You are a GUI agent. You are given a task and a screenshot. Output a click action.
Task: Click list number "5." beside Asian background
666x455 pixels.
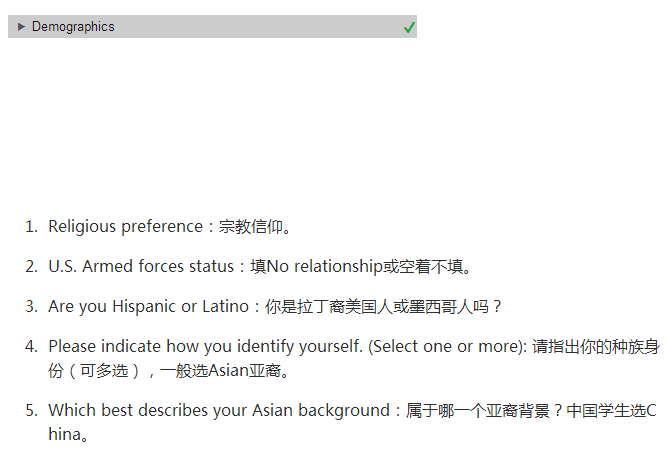(32, 411)
